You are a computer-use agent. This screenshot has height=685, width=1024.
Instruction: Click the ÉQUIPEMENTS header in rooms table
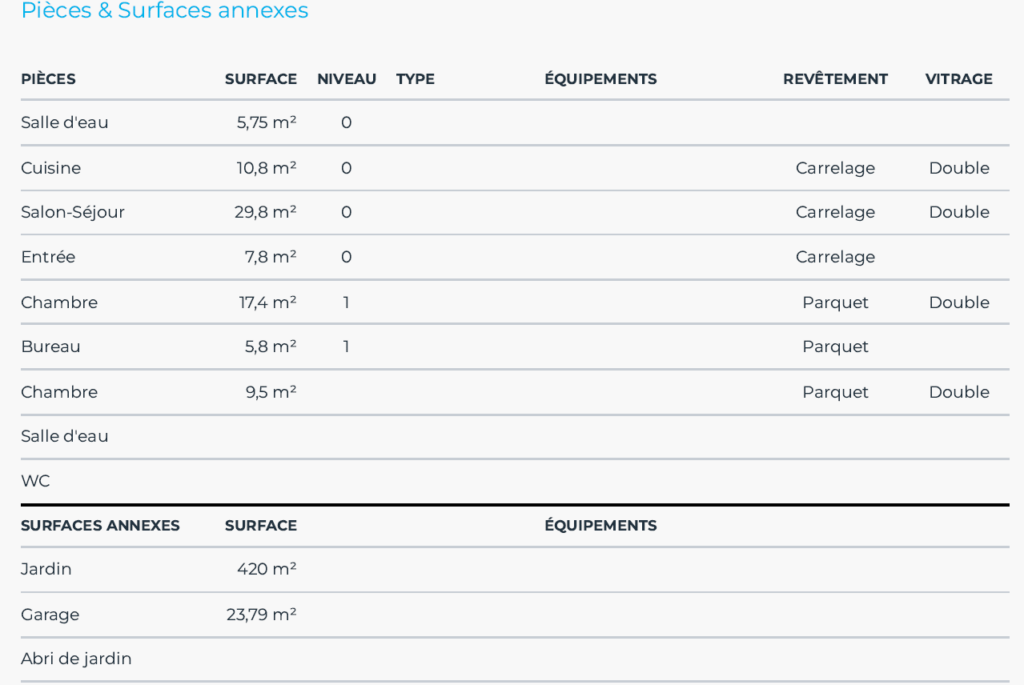pos(600,79)
